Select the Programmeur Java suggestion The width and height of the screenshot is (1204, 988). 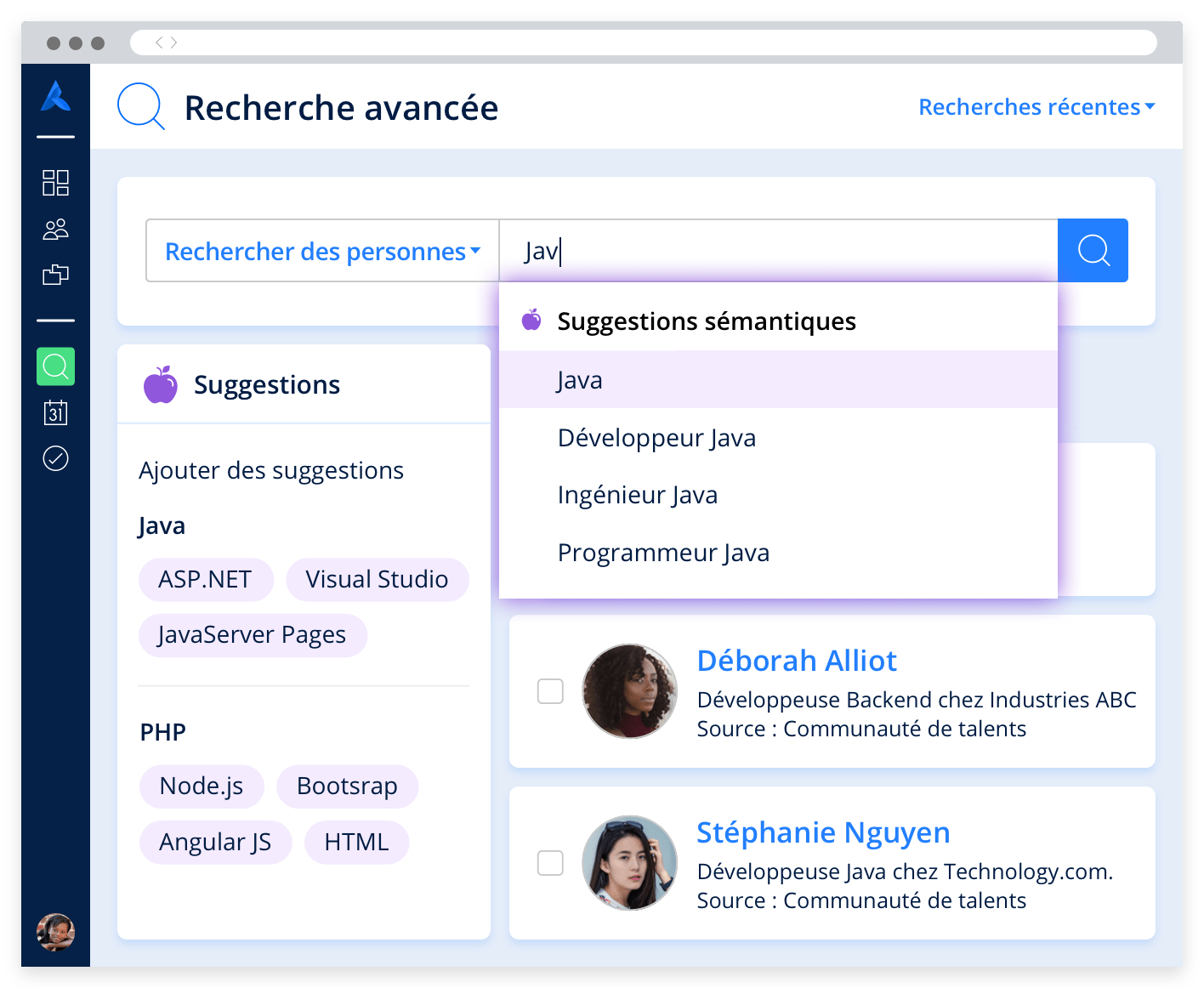click(x=778, y=553)
